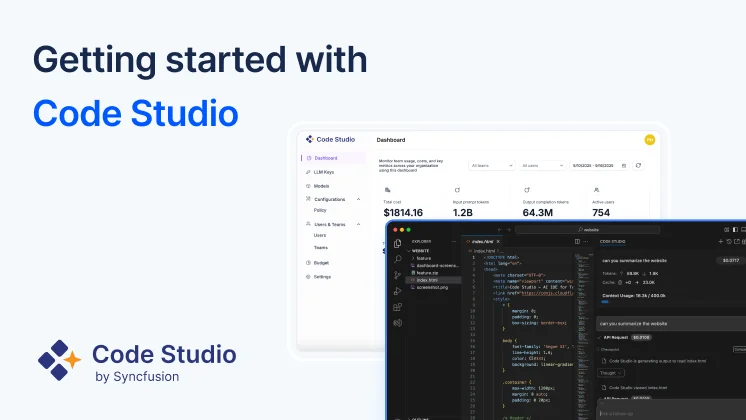Screen dimensions: 746x420
Task: Select index.html in the Explorer tree
Action: click(x=434, y=280)
